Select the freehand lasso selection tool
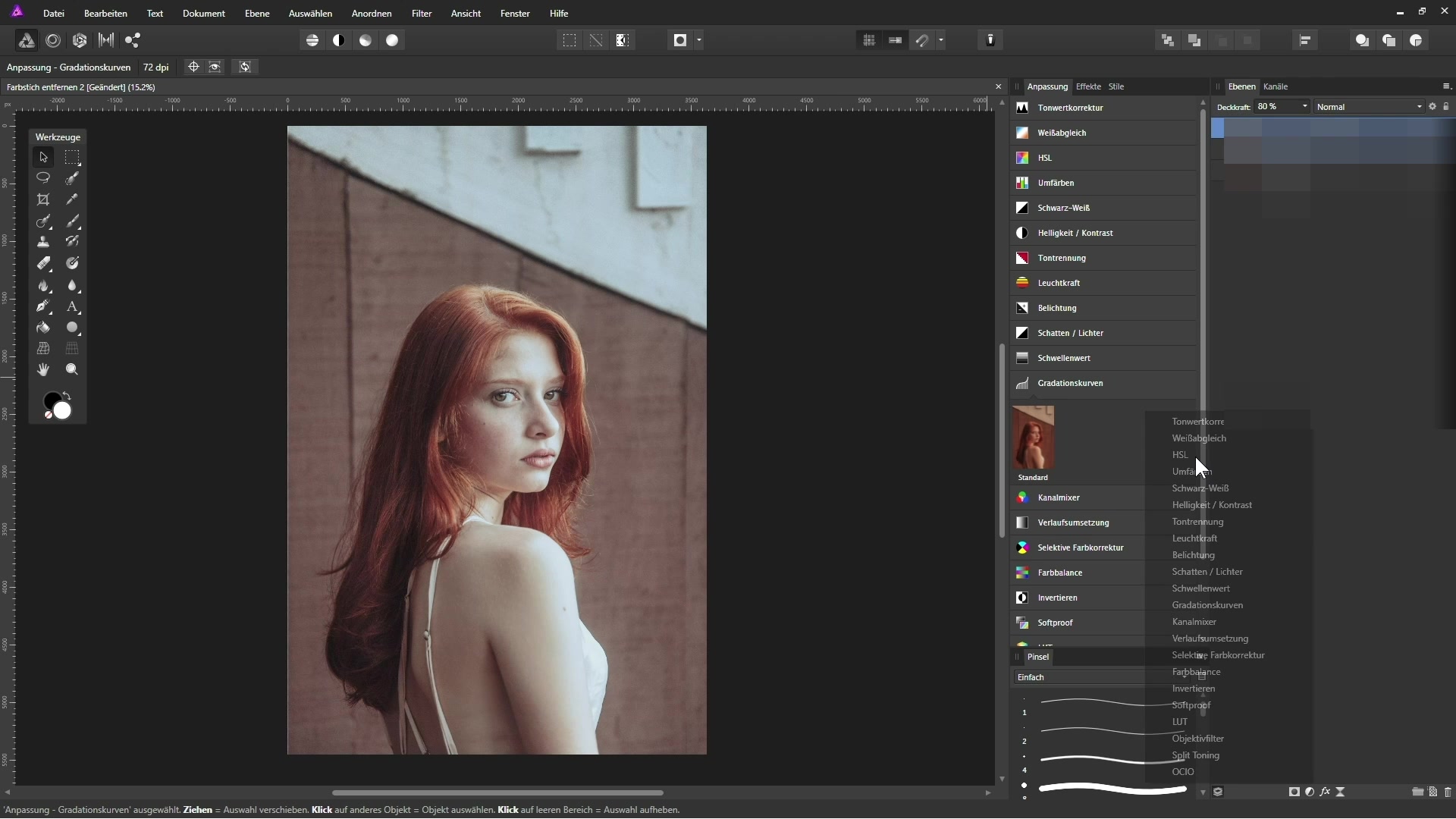Image resolution: width=1456 pixels, height=819 pixels. point(43,178)
